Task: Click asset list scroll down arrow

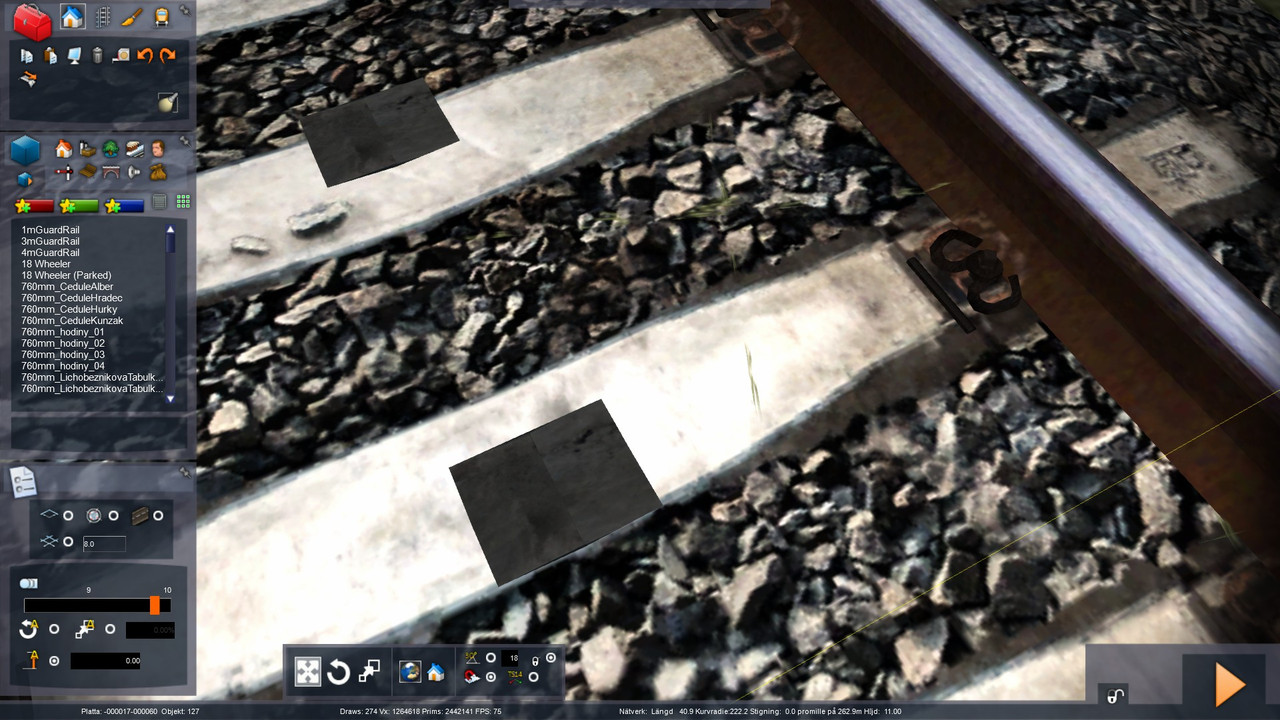Action: click(x=170, y=398)
